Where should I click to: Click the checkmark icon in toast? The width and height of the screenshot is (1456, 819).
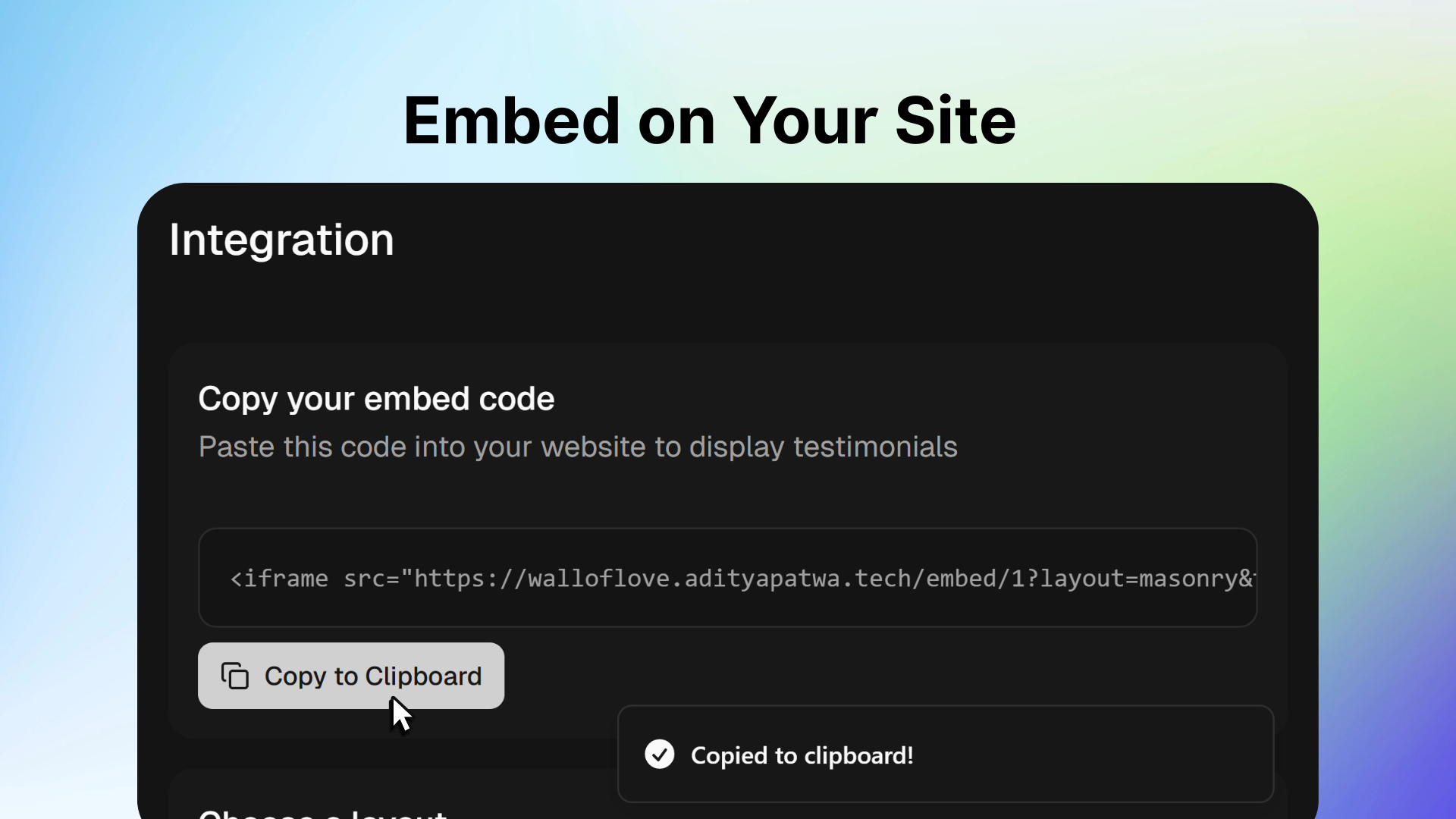tap(660, 755)
